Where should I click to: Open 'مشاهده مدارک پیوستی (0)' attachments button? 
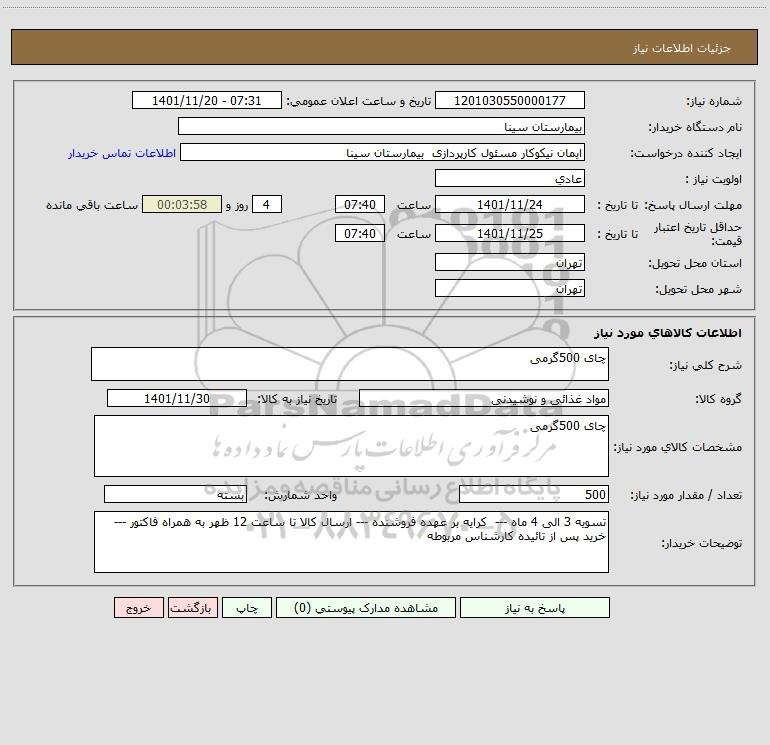pos(366,607)
